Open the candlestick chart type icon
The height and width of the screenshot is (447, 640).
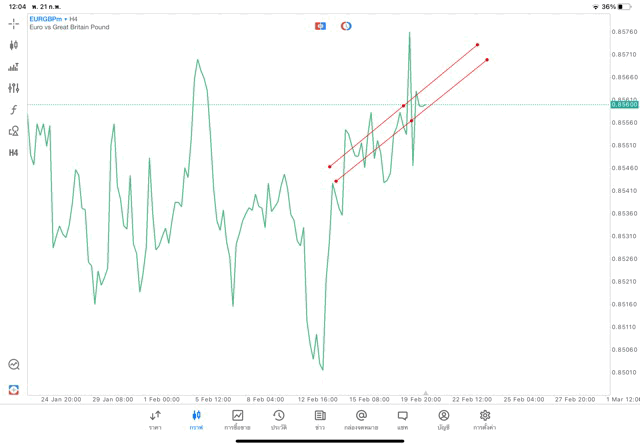14,45
